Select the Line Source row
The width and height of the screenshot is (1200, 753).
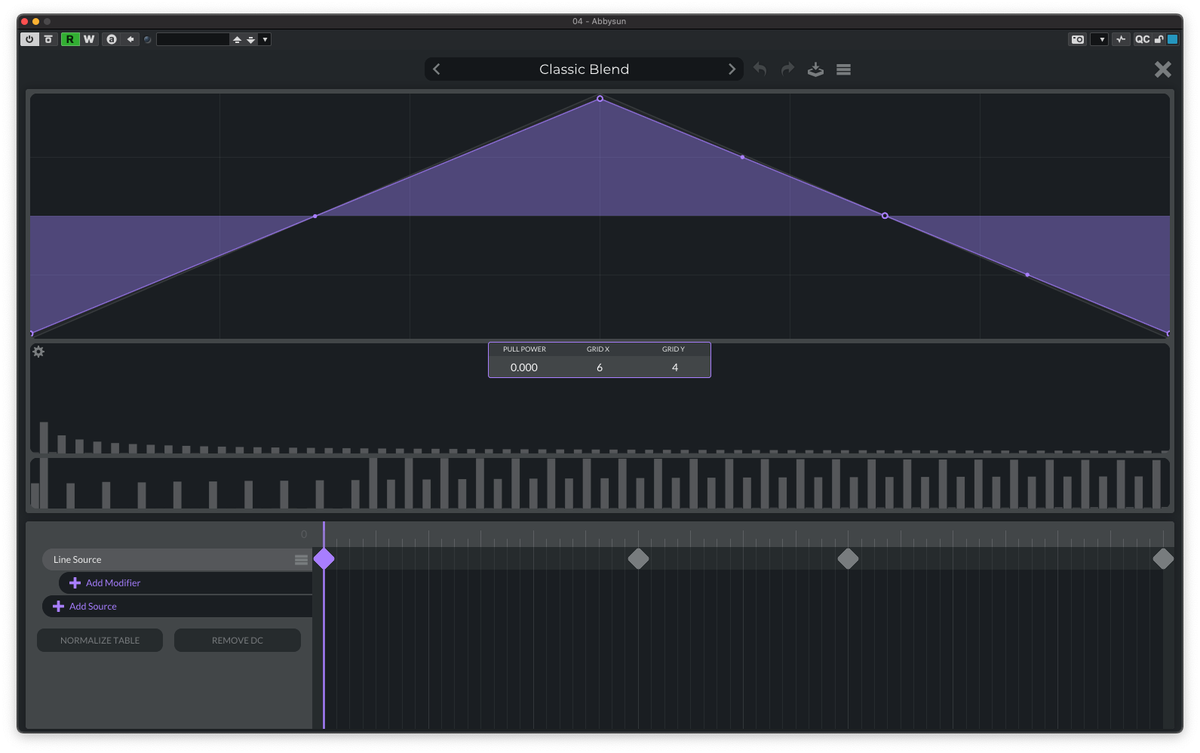[177, 560]
